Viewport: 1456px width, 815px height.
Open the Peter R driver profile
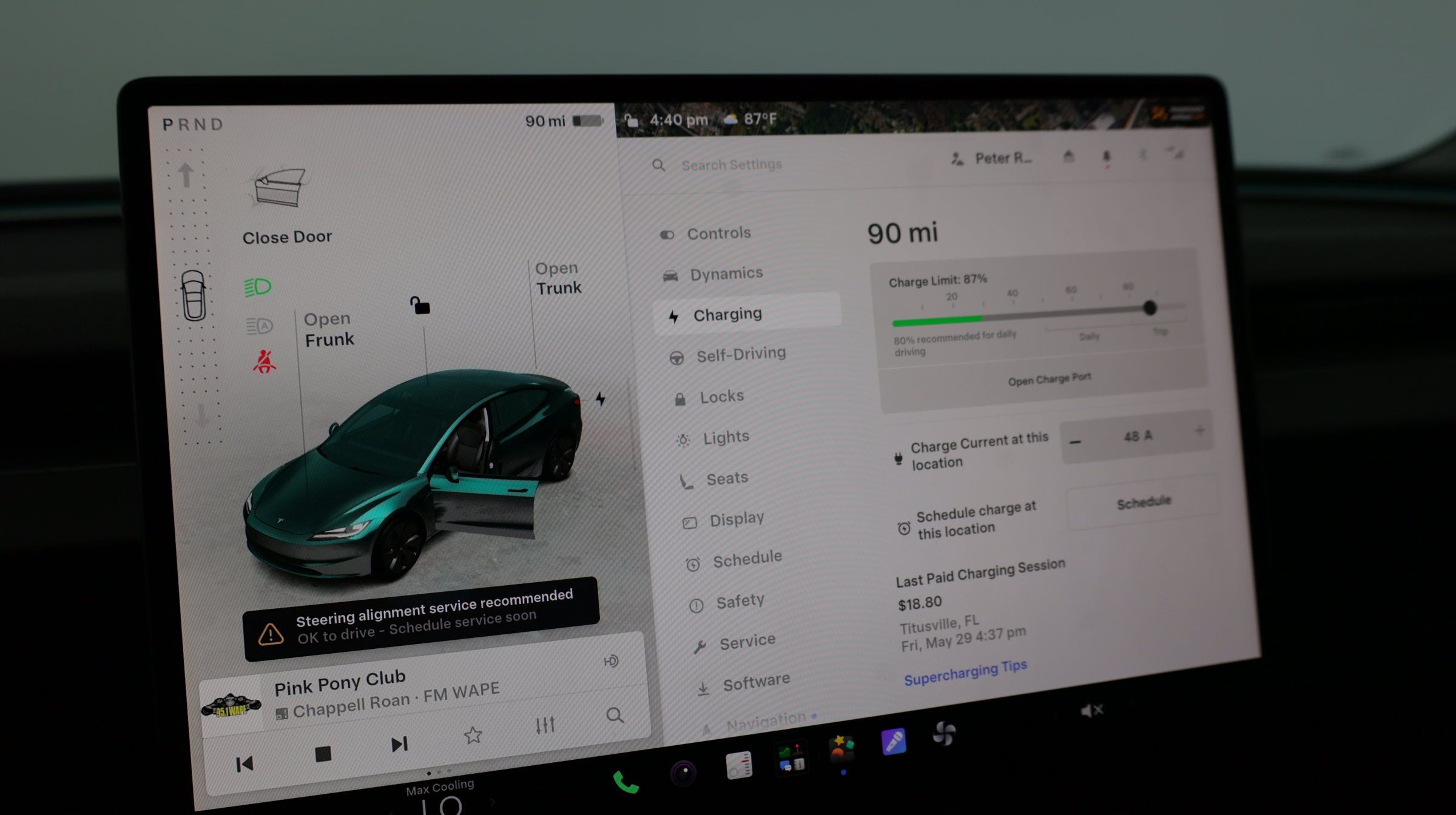pos(992,158)
